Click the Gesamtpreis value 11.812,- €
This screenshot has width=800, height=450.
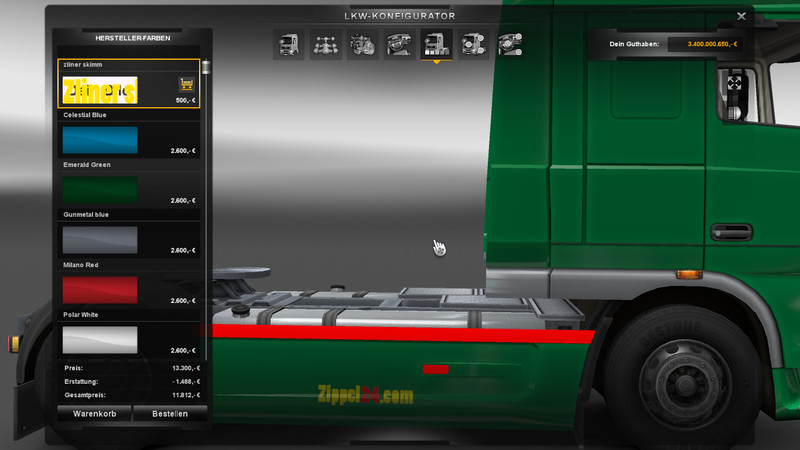click(x=186, y=395)
